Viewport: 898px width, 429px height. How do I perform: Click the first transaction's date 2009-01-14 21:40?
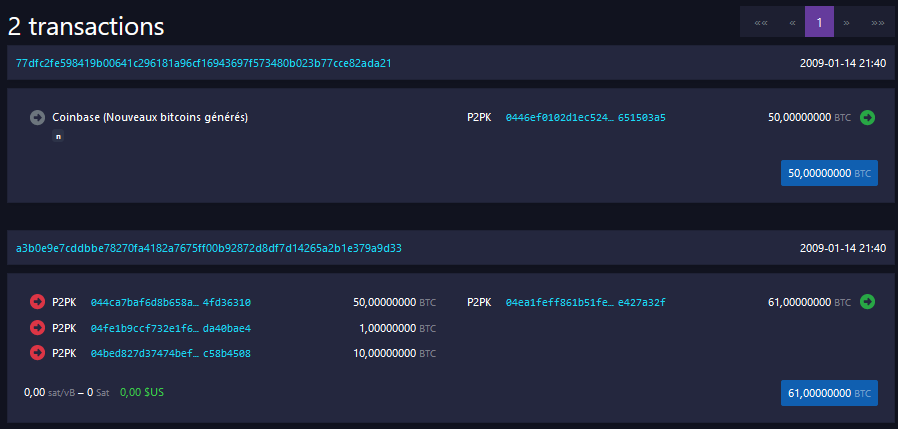tap(843, 63)
